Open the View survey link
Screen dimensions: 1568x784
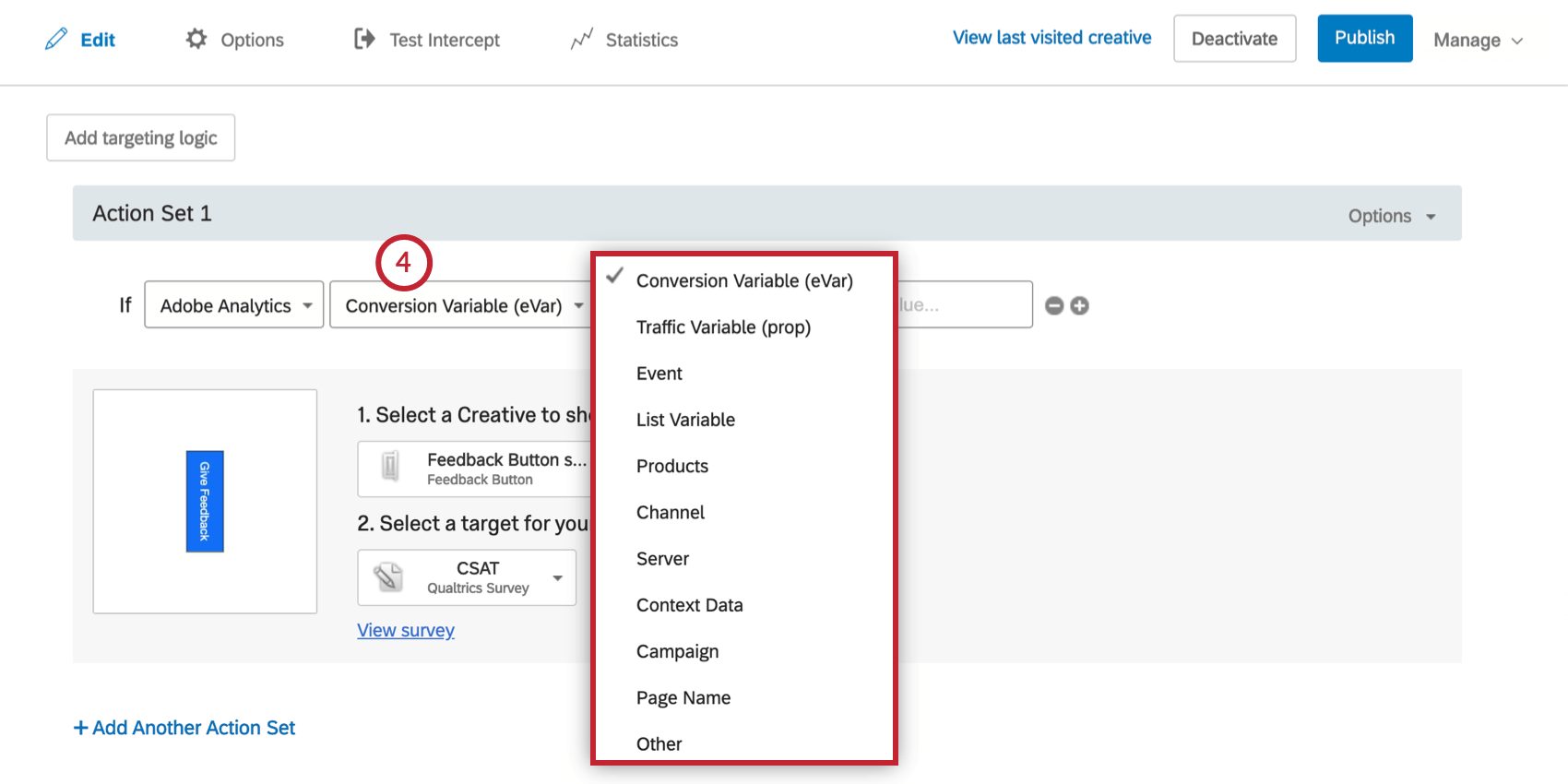click(x=405, y=630)
